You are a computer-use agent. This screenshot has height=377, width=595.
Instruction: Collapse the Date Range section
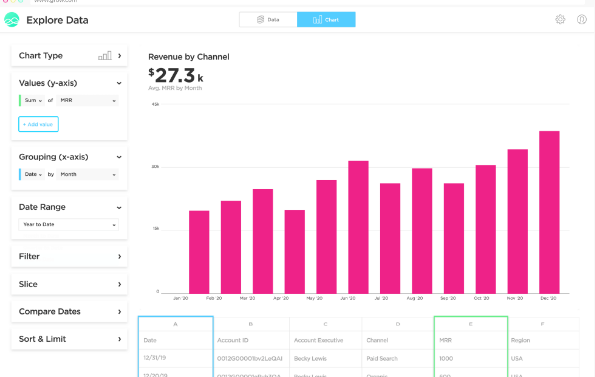point(119,207)
